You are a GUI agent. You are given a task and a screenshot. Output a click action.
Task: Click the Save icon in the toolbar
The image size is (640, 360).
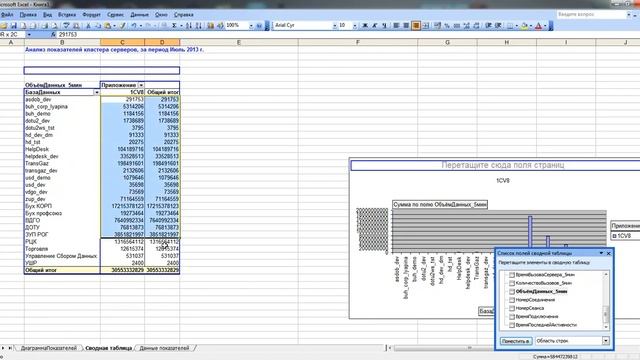(x=13, y=26)
